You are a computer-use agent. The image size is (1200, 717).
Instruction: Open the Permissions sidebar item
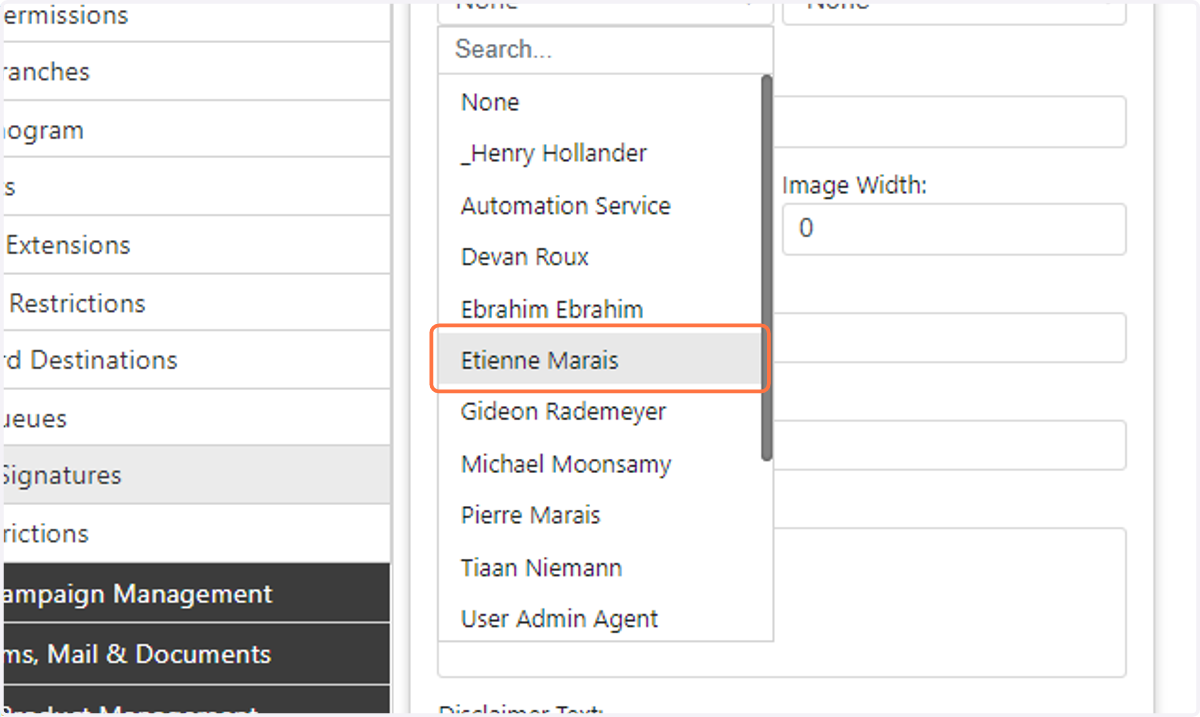point(195,18)
